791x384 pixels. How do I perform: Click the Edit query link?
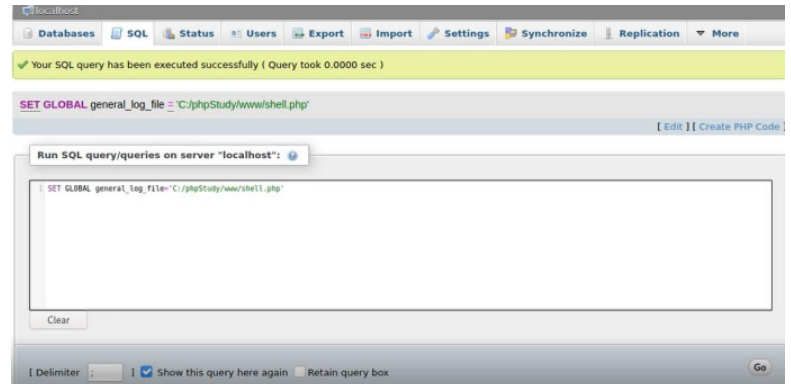point(673,127)
